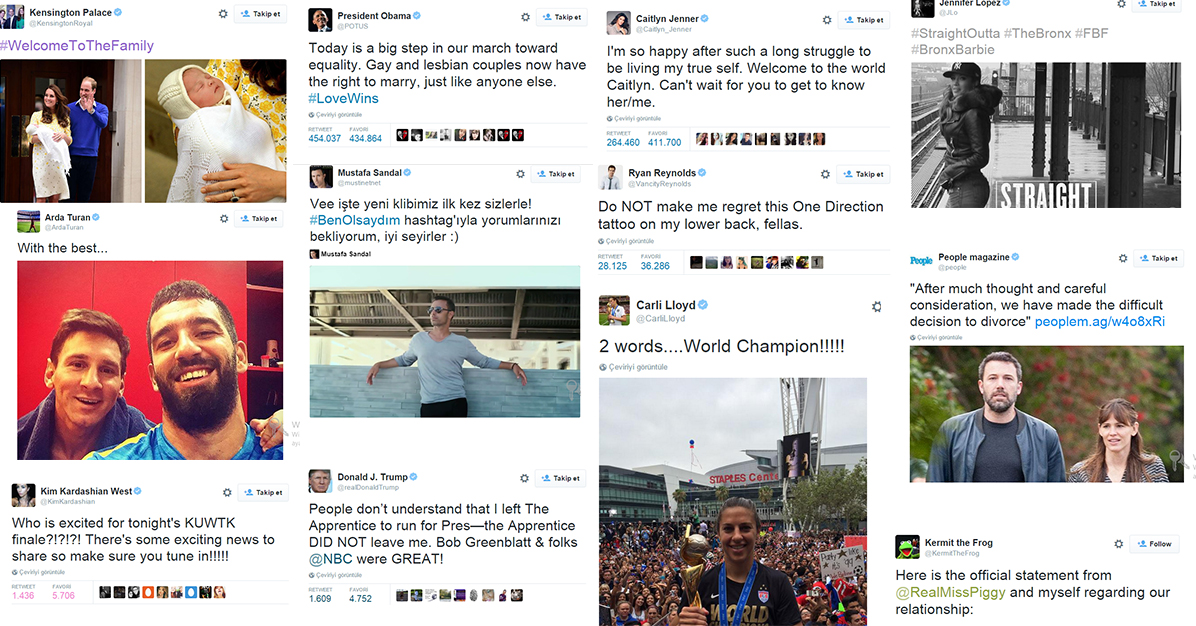Open Arda Turan's selfie photo

pyautogui.click(x=150, y=360)
